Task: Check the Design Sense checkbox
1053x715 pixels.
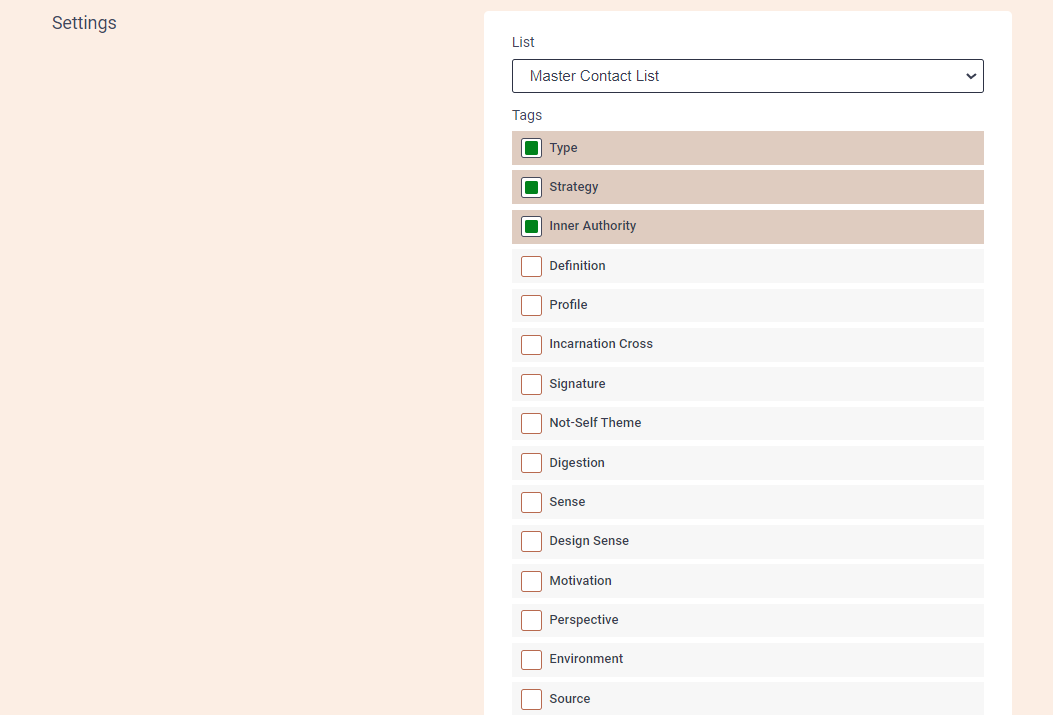Action: pyautogui.click(x=531, y=541)
